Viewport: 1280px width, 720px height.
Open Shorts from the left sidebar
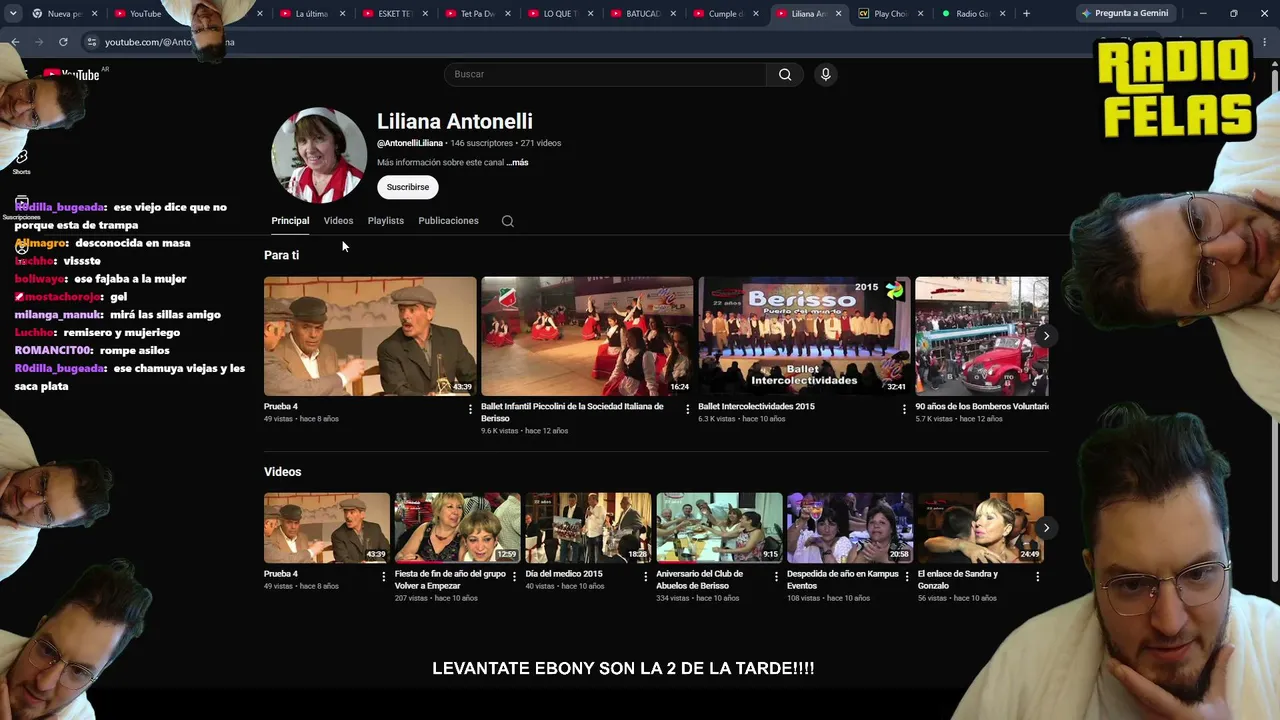(21, 161)
